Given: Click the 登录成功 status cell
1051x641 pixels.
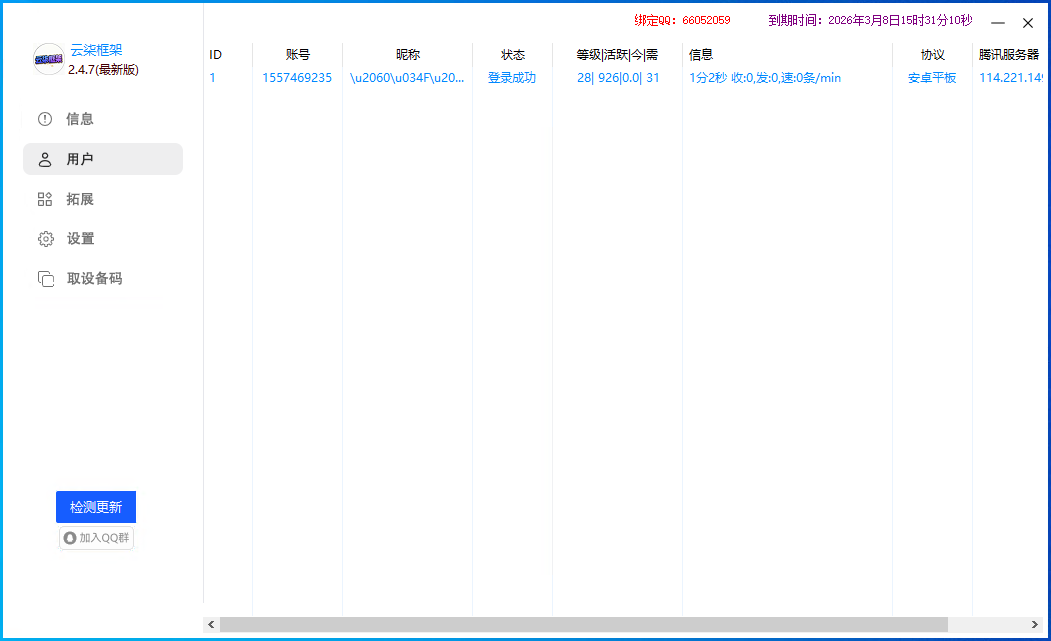Looking at the screenshot, I should [512, 78].
